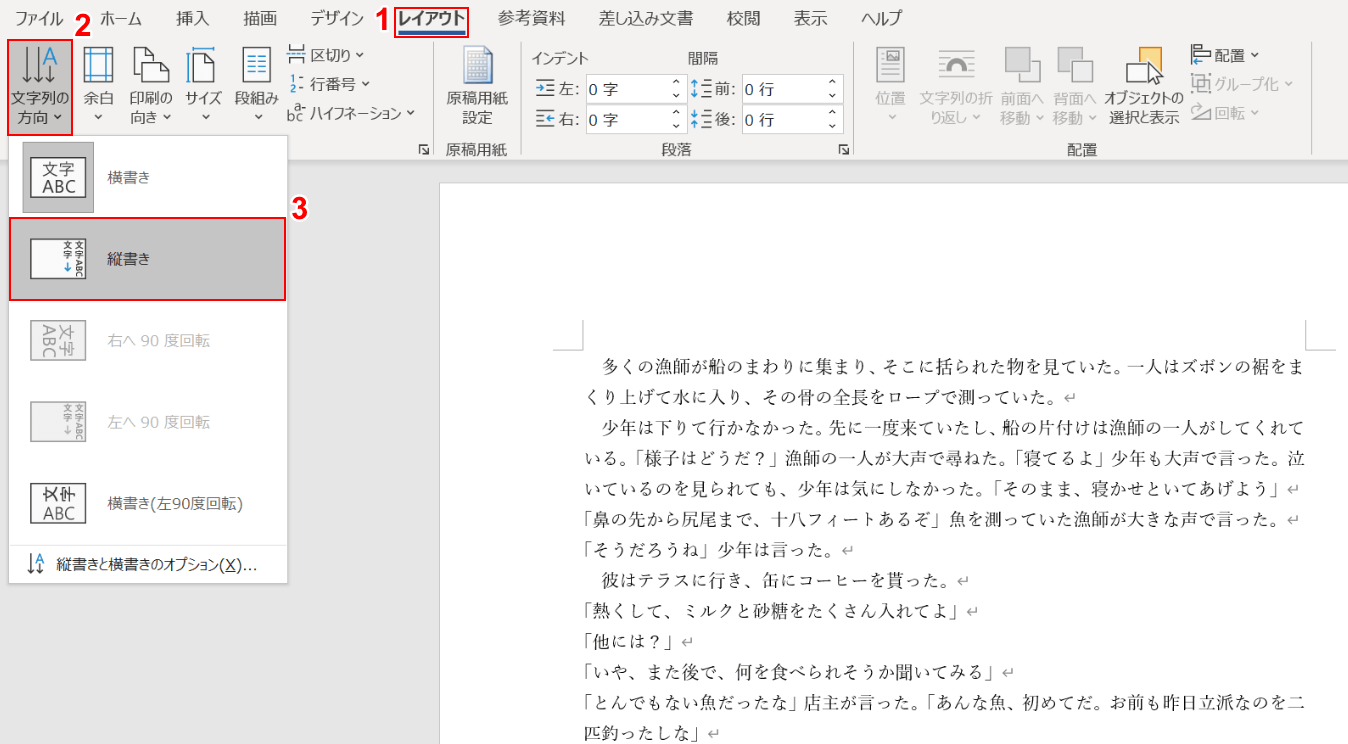
Task: Open オブジェクトの選択と表示 selection pane
Action: coord(1144,88)
